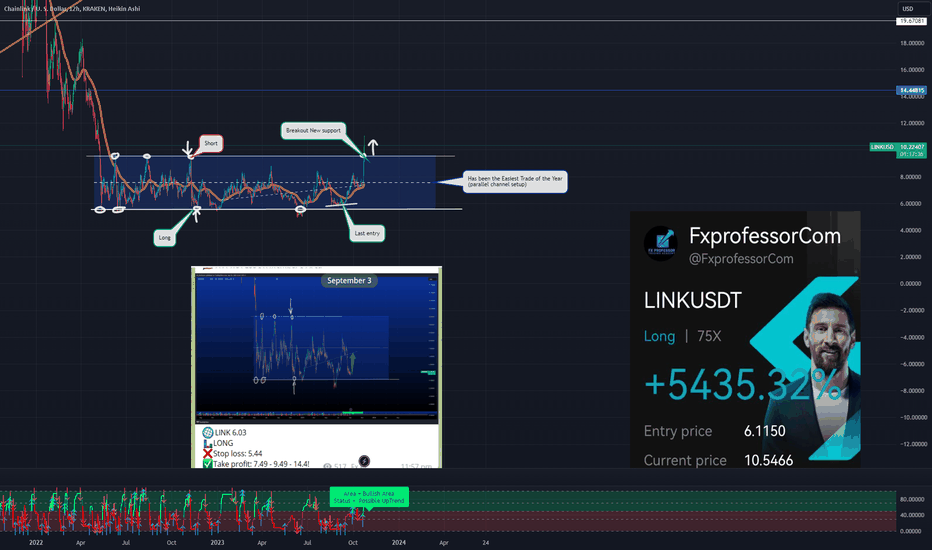Click the LINKUSDT pair title
932x550 pixels.
pos(692,301)
